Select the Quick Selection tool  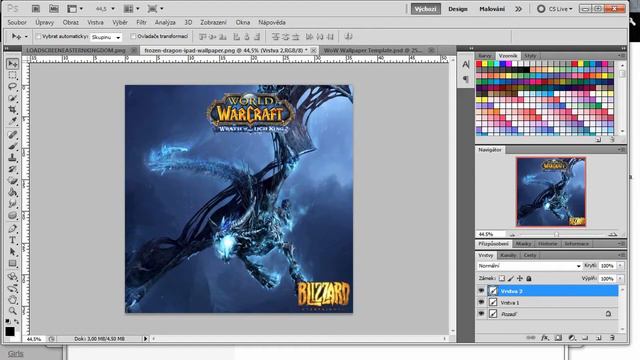13,98
